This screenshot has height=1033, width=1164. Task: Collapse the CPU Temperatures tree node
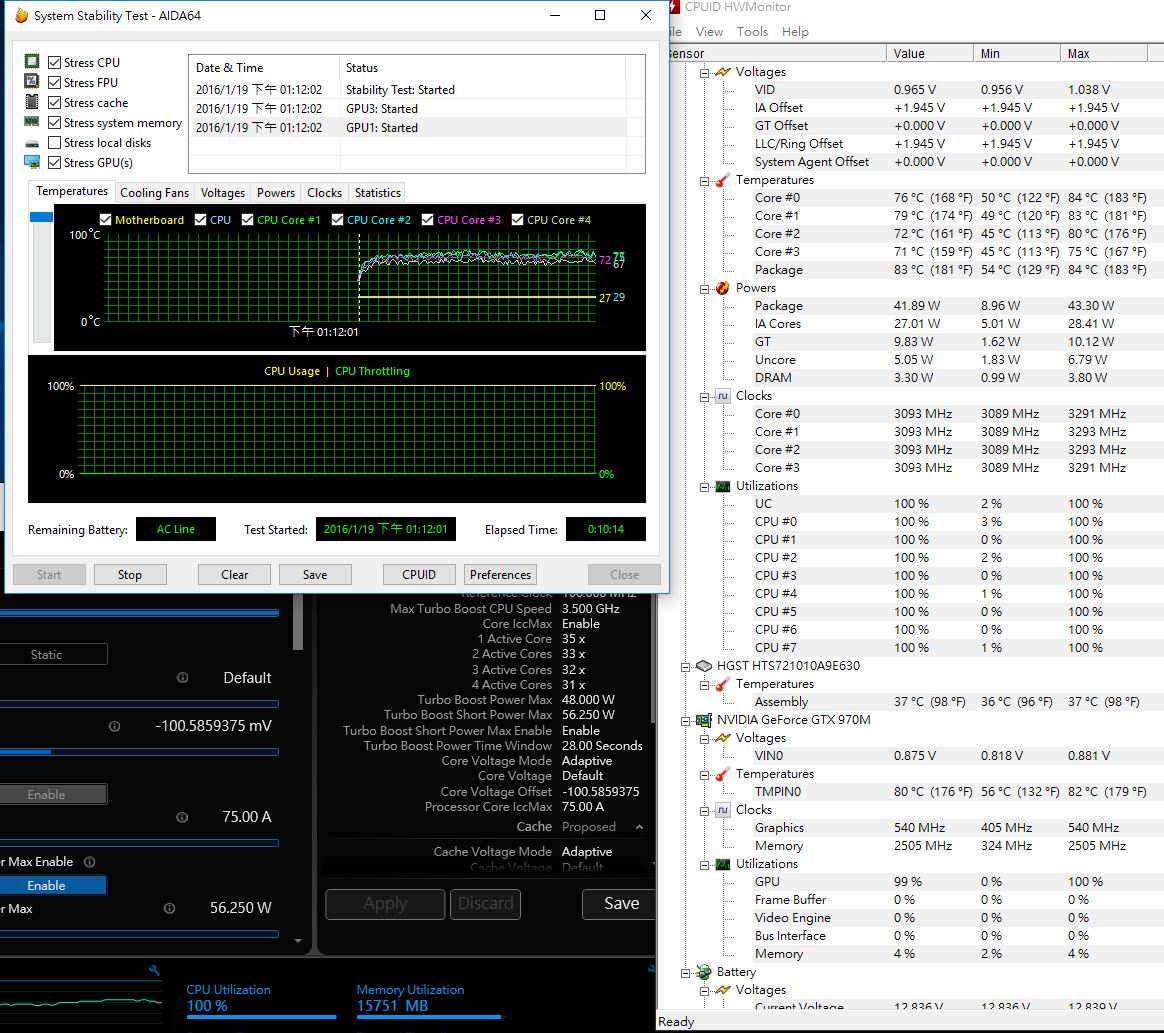pos(704,181)
